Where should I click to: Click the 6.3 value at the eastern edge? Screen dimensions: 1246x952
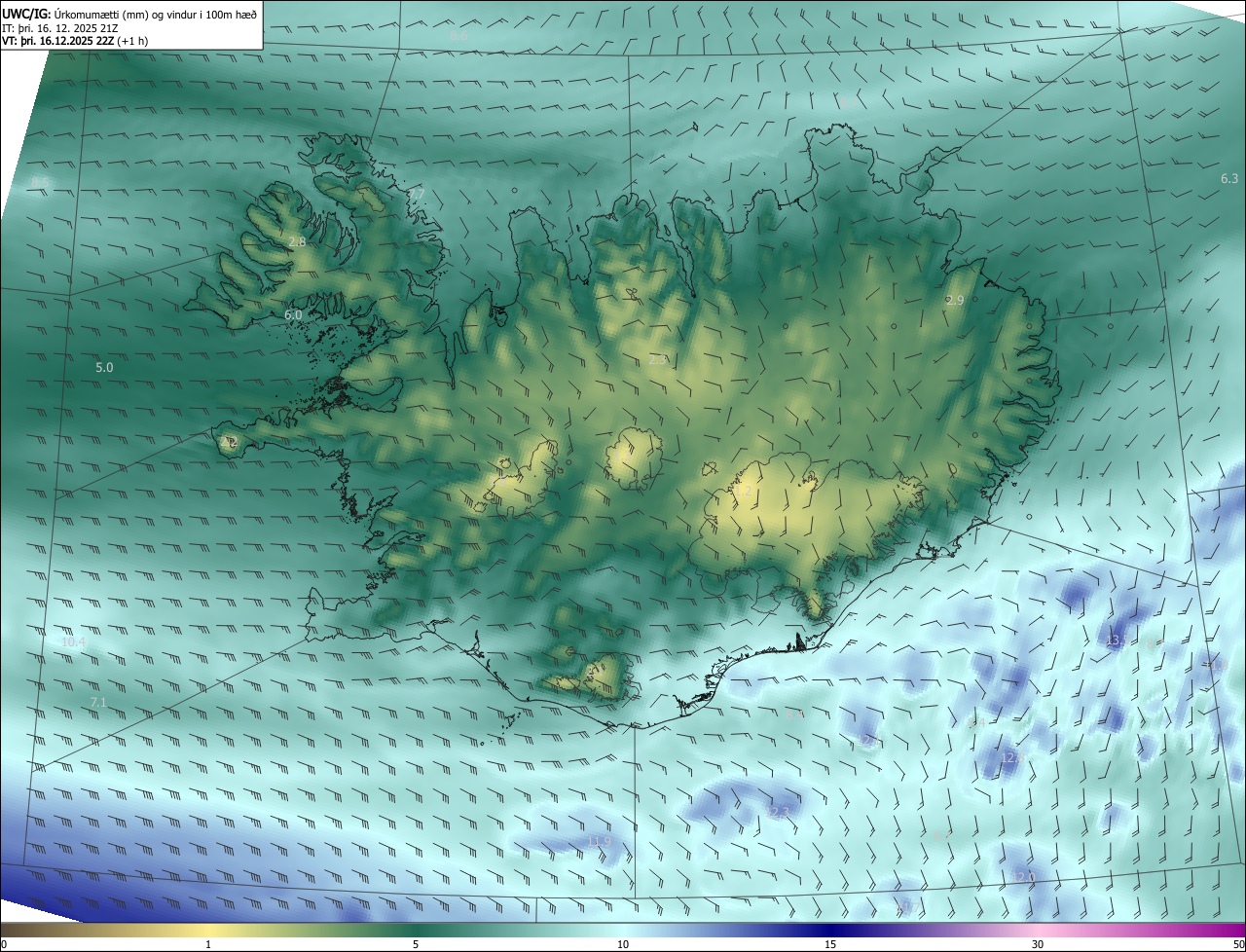click(x=1229, y=179)
